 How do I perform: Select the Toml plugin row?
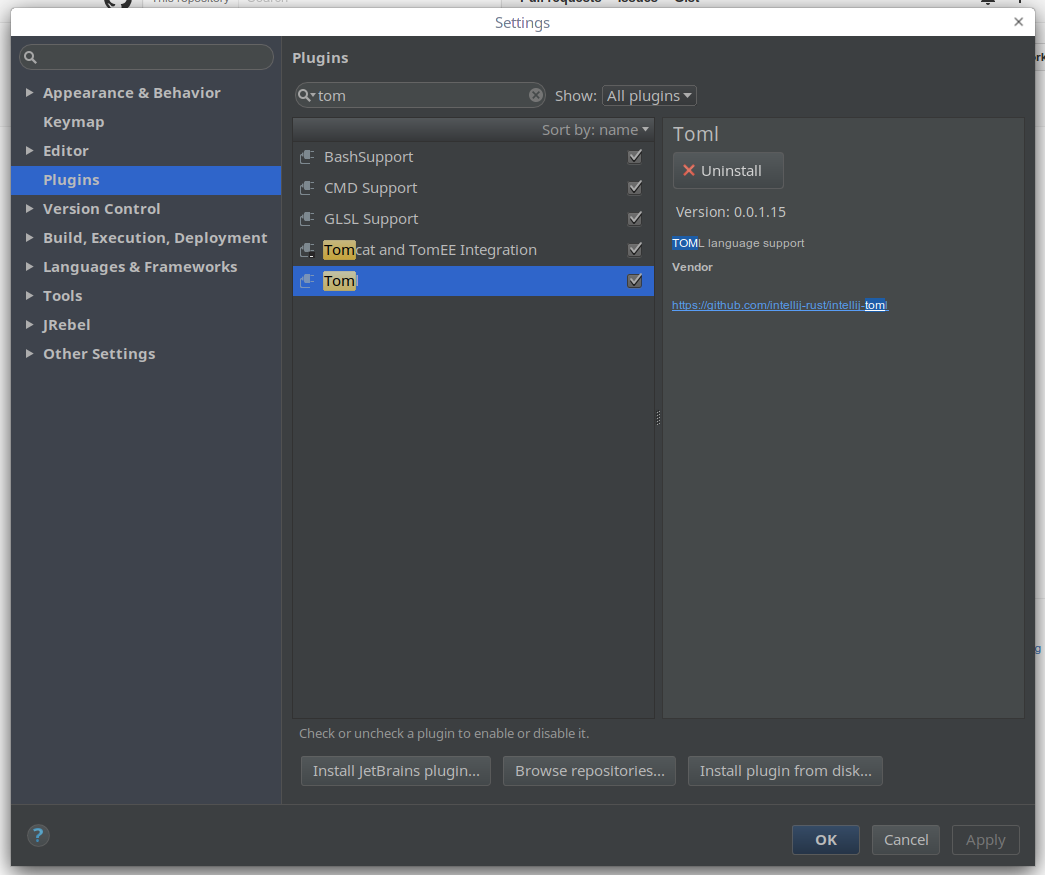pos(473,281)
